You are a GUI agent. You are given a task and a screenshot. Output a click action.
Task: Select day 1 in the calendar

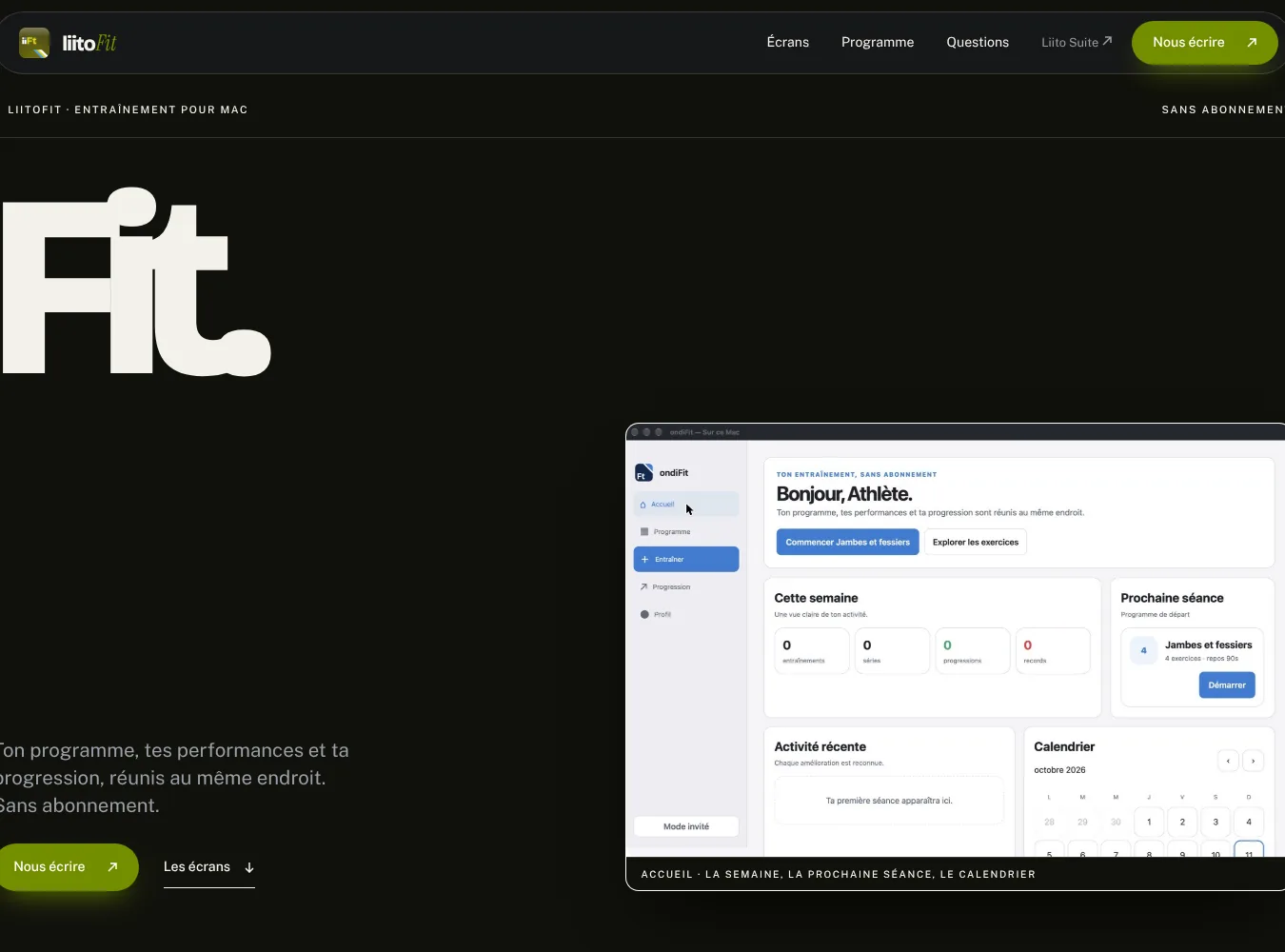[1149, 822]
